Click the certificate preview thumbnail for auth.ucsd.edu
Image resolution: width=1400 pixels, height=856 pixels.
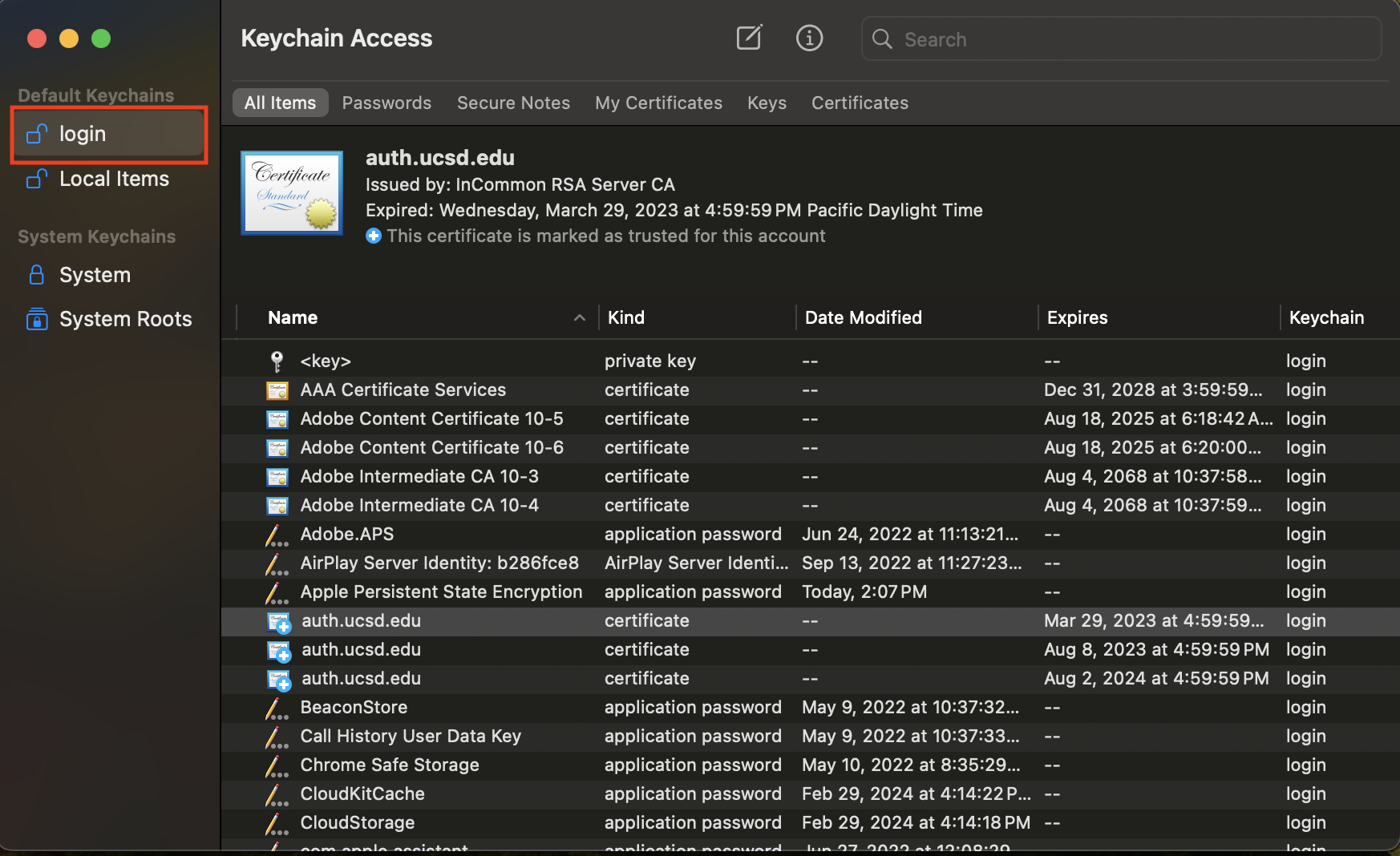tap(291, 192)
